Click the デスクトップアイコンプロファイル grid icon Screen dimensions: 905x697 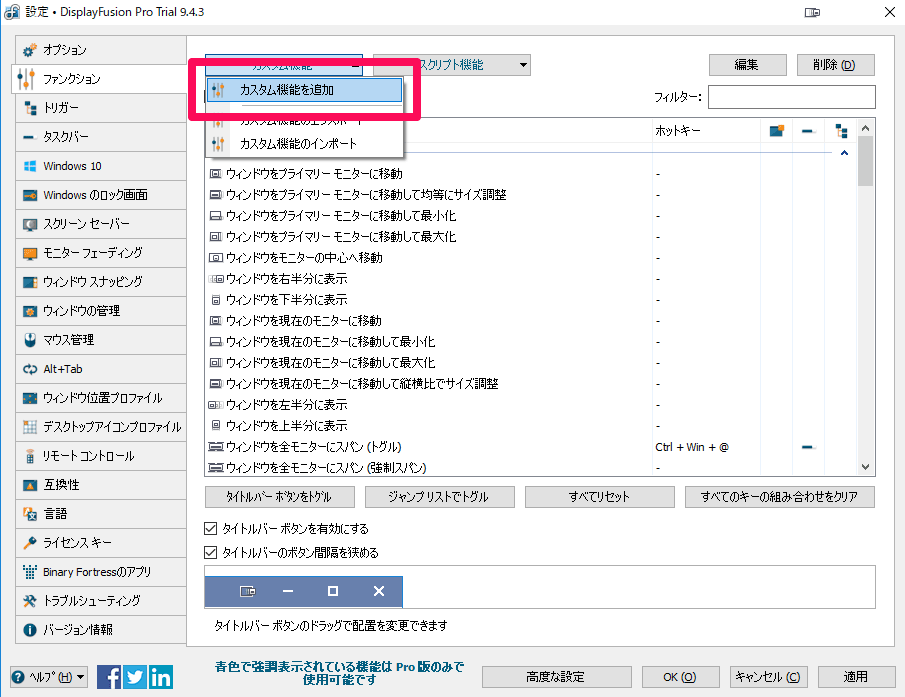click(30, 427)
